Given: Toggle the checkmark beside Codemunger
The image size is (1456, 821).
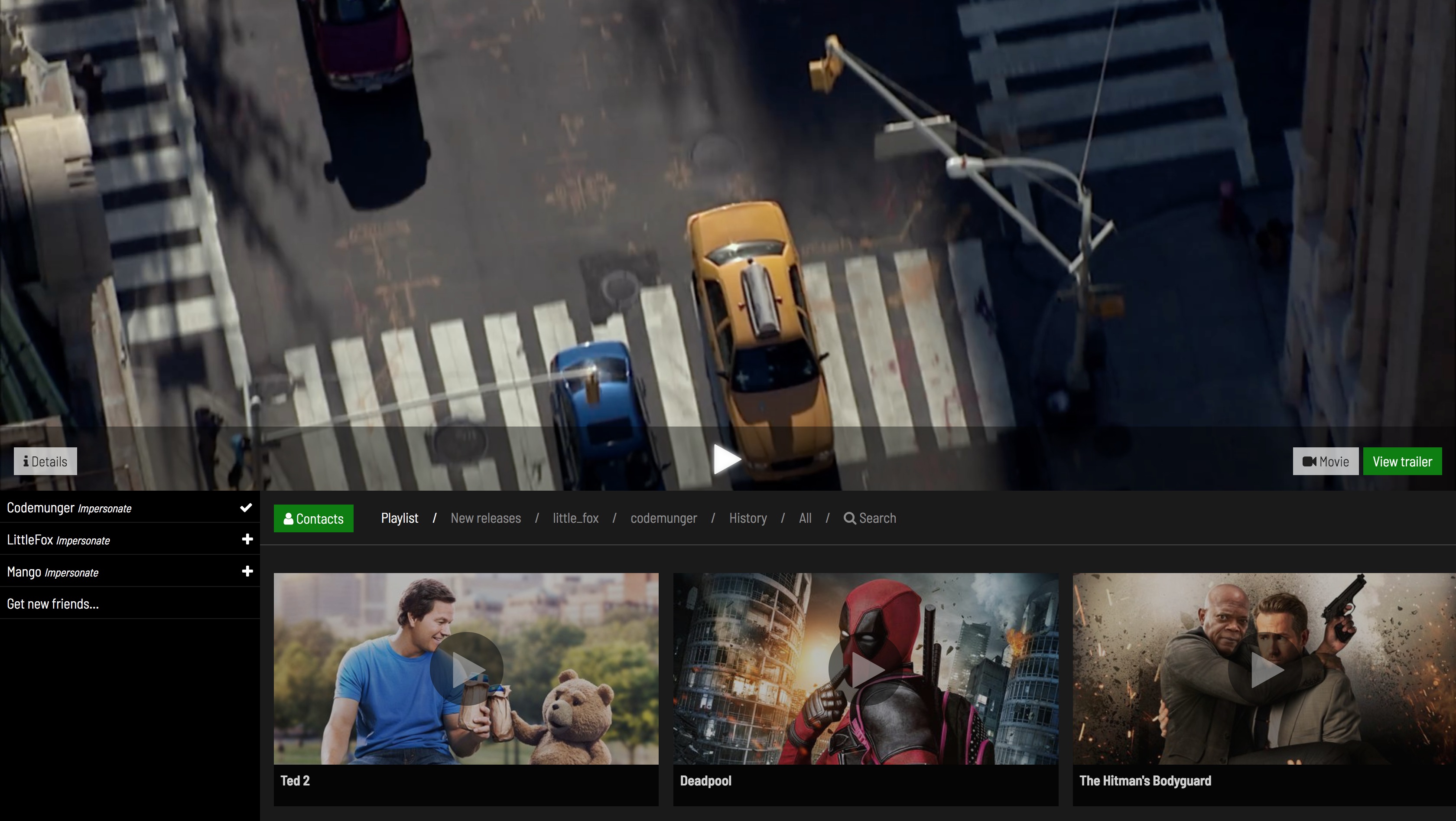Looking at the screenshot, I should pos(246,508).
